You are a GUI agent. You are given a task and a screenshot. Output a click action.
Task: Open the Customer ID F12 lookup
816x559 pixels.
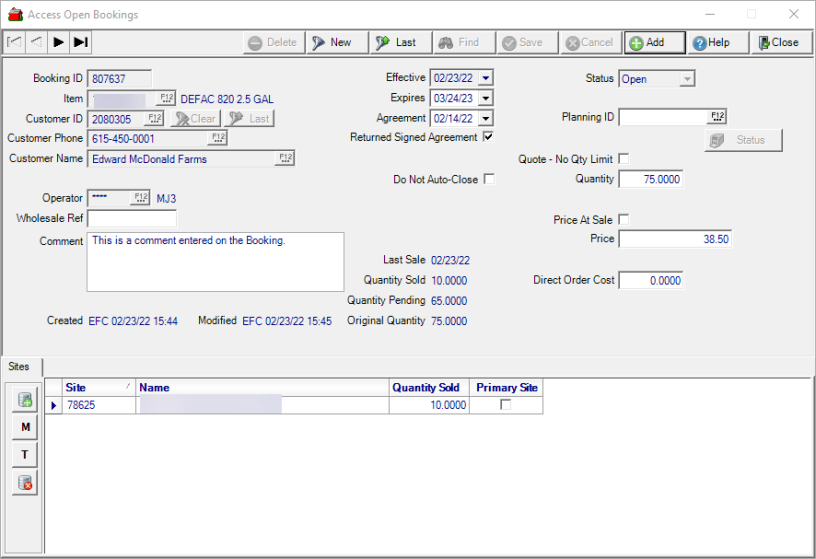click(154, 118)
